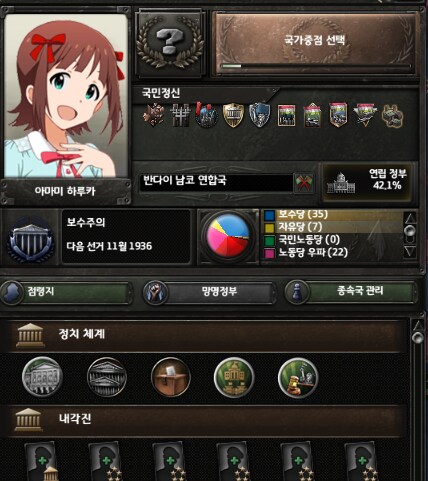Click the crossed flags rename icon
Screen dimensions: 428x481
pos(304,183)
